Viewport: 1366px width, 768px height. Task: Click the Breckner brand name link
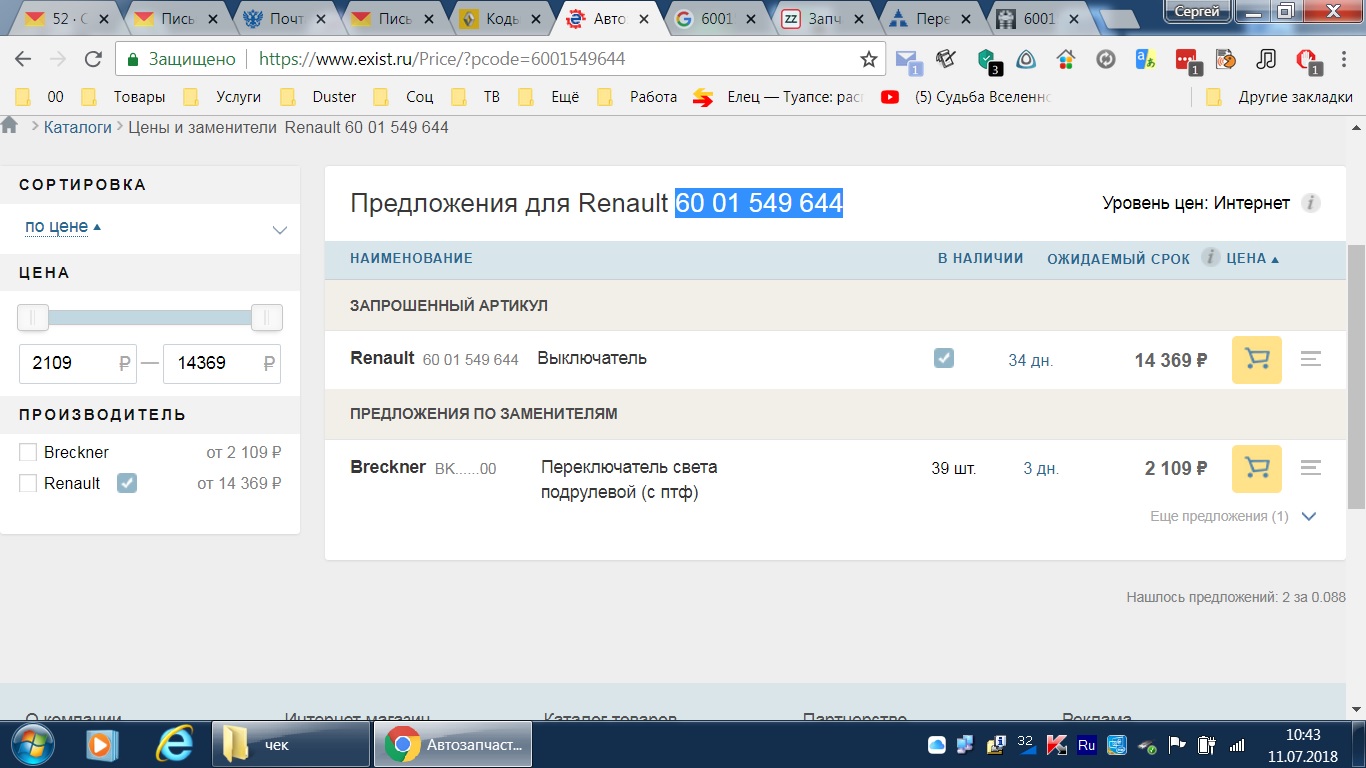coord(388,467)
